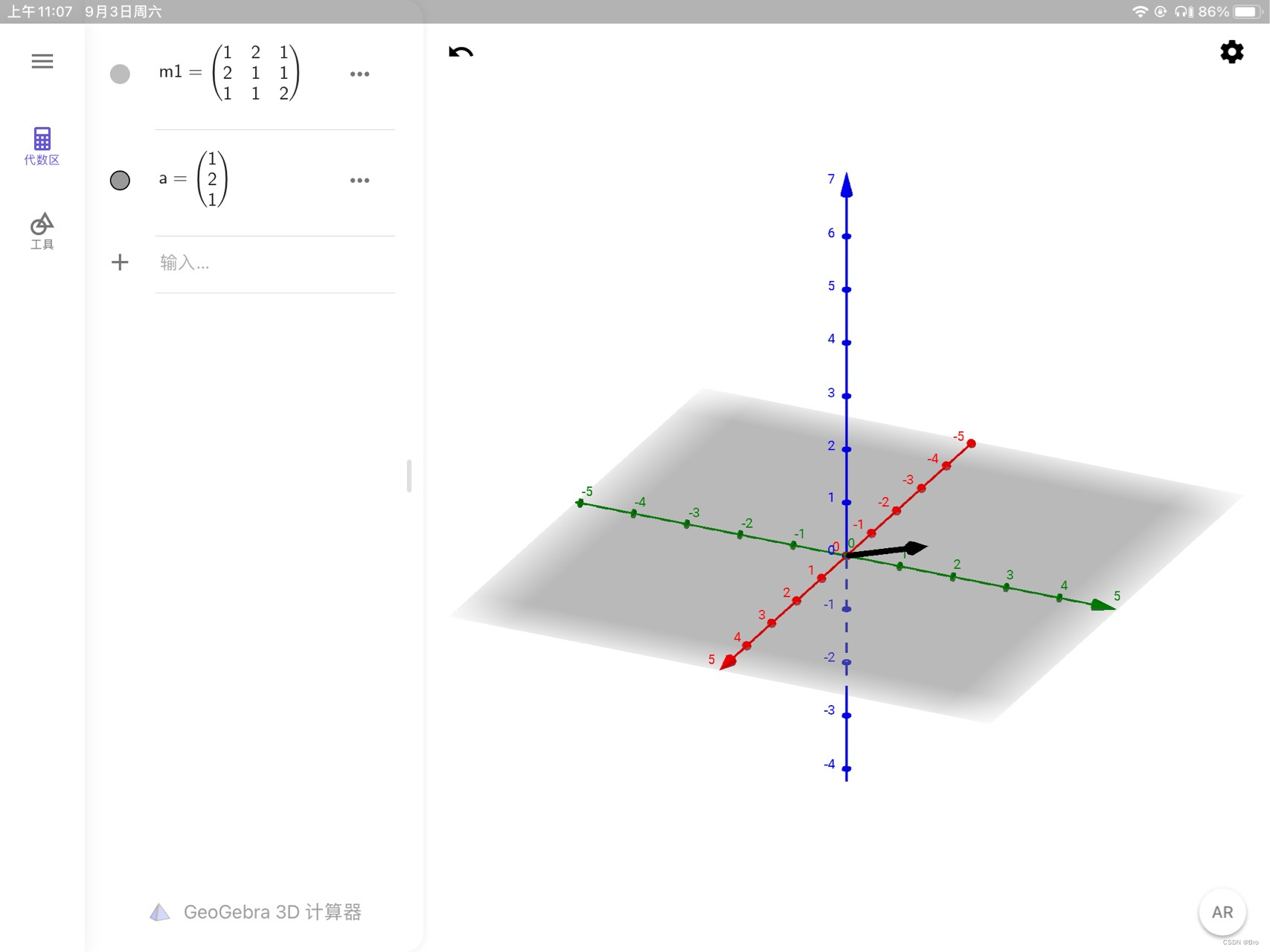Open graphics settings gear
Screen dimensions: 1270x952
point(1231,52)
